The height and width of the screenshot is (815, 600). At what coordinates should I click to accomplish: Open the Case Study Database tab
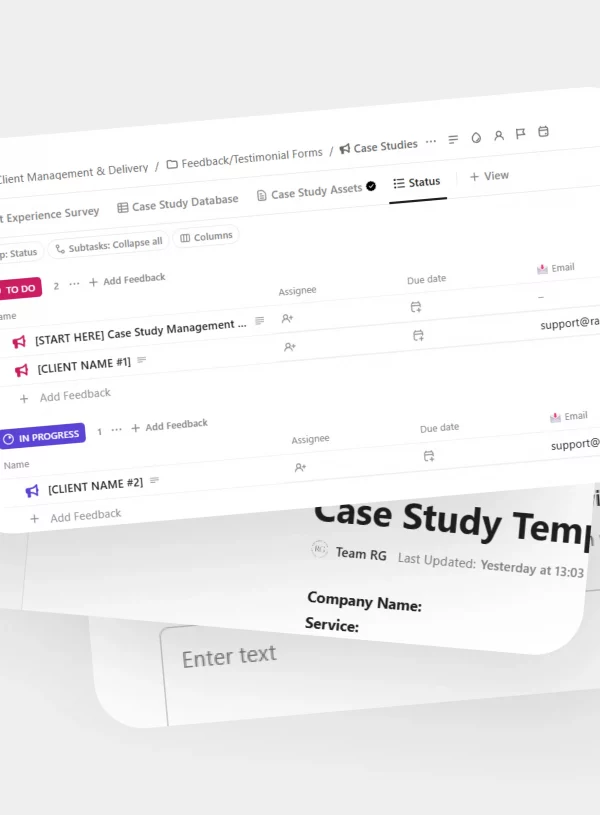[x=178, y=204]
